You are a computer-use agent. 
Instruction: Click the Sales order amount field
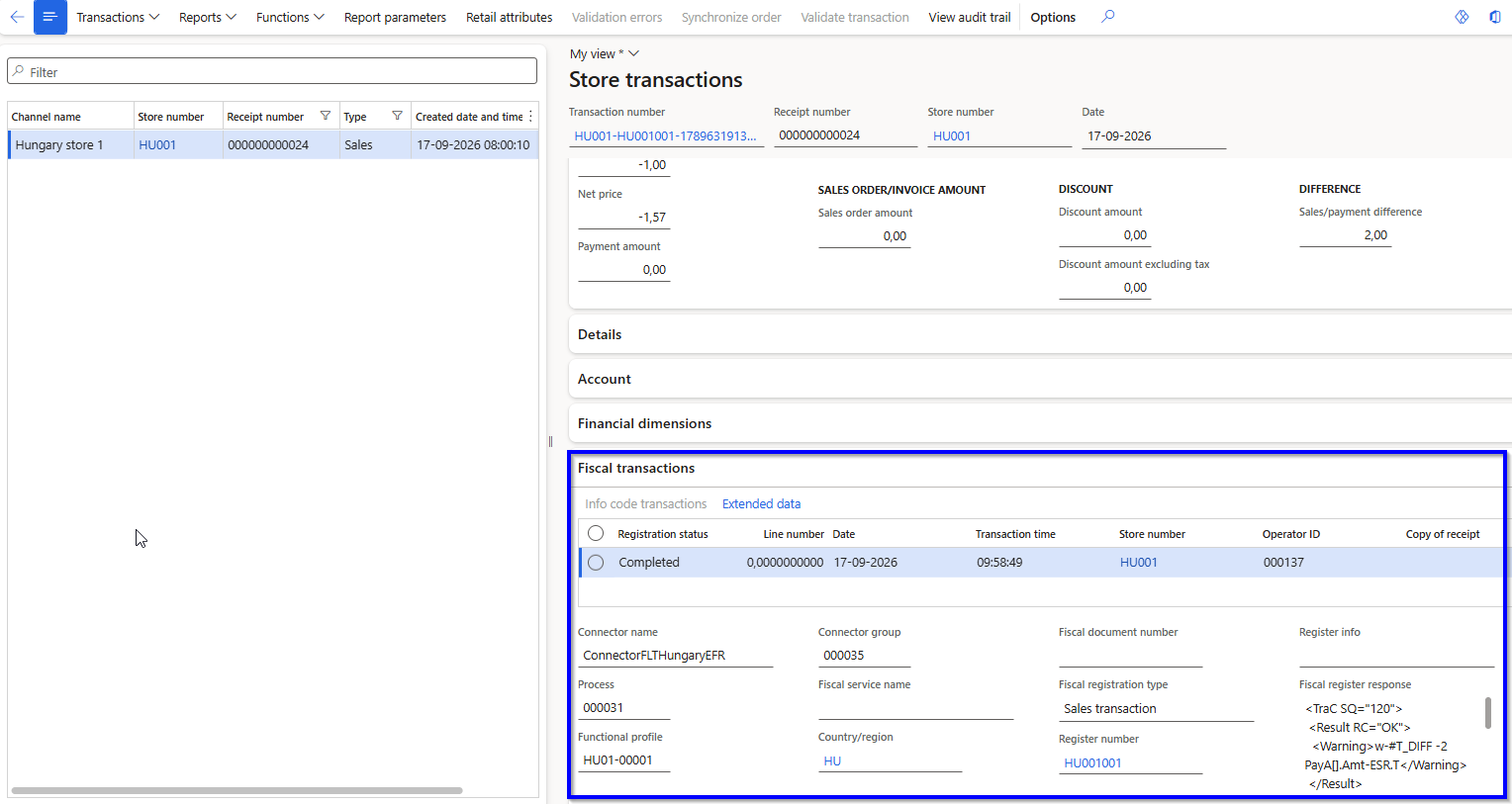(864, 235)
